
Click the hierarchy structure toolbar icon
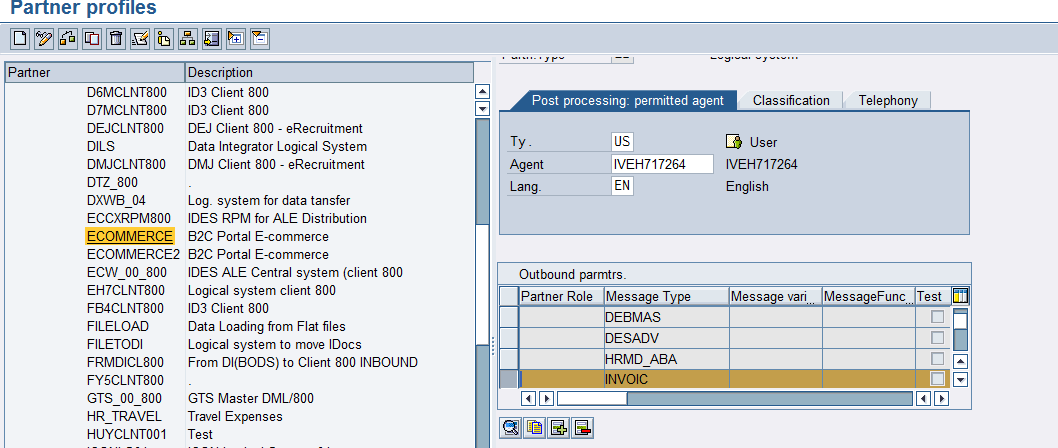click(x=187, y=39)
